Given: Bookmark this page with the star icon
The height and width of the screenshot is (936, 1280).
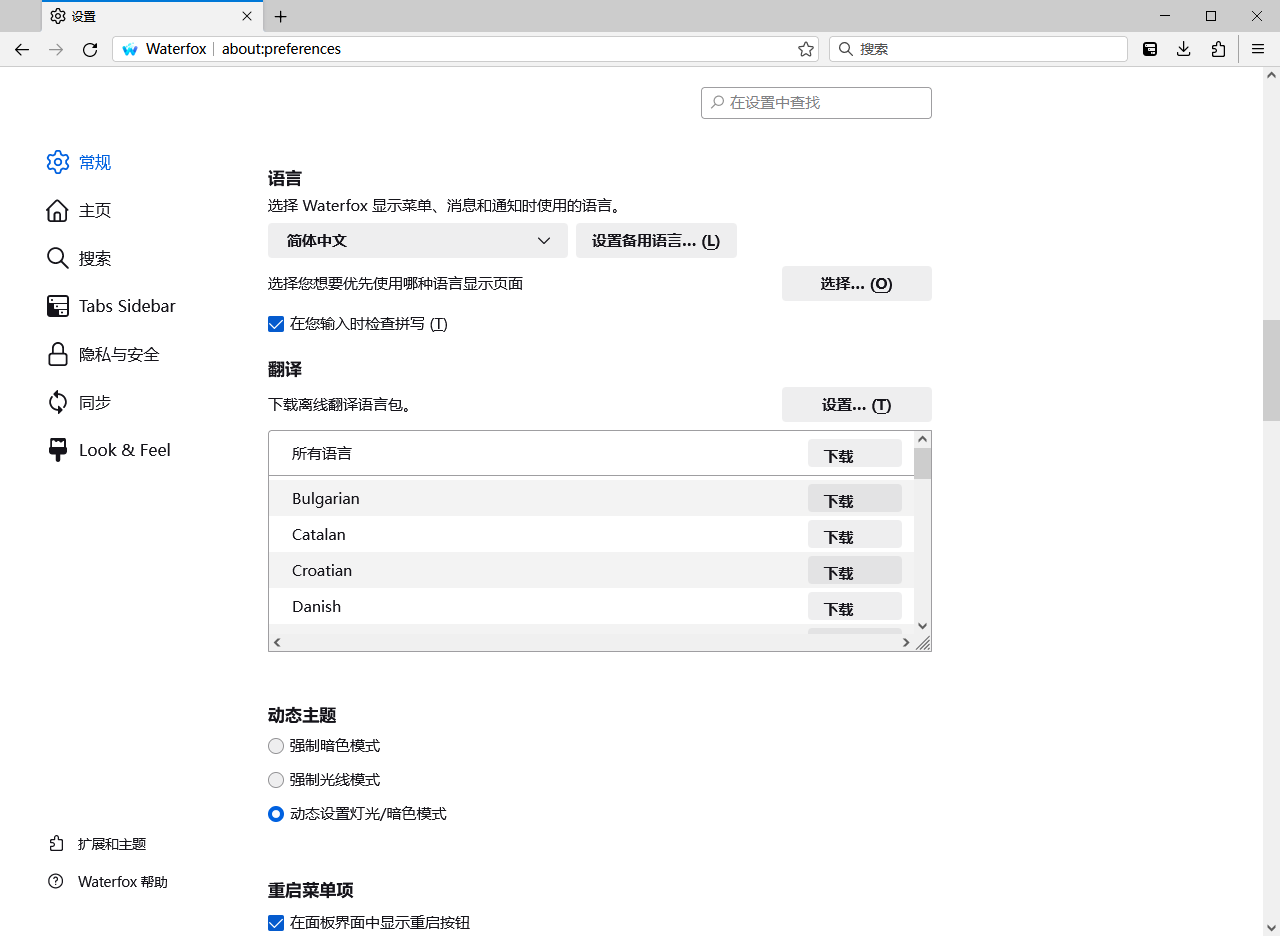Looking at the screenshot, I should coord(805,49).
